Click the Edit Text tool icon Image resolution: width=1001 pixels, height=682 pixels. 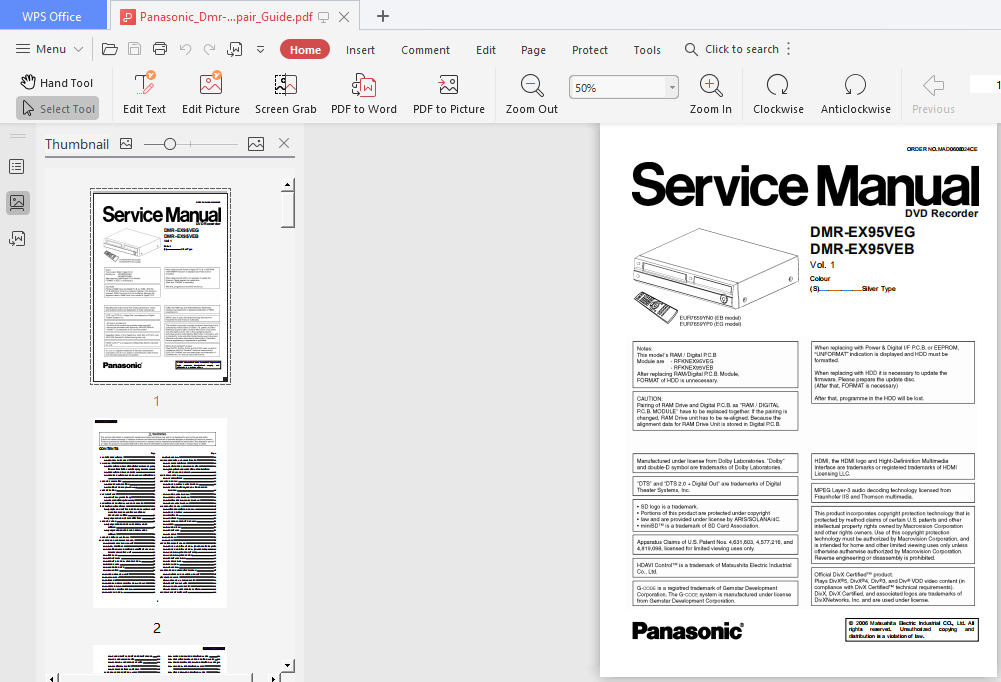144,84
